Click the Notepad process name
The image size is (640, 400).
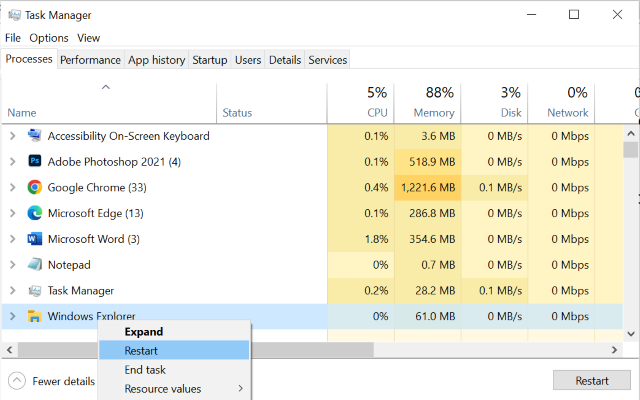(69, 265)
